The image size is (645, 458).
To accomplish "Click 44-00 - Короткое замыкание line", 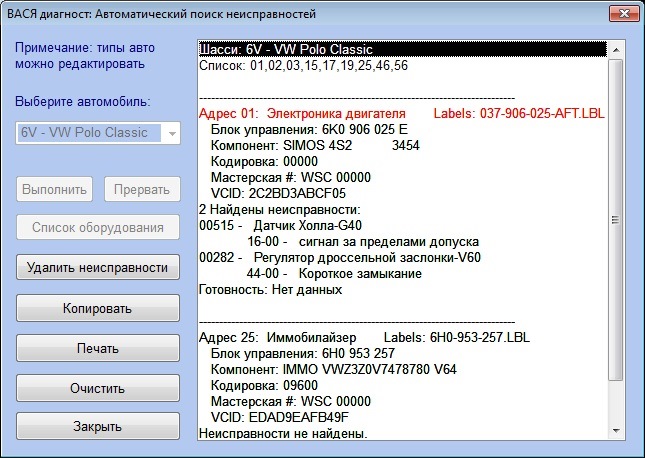I will [334, 274].
